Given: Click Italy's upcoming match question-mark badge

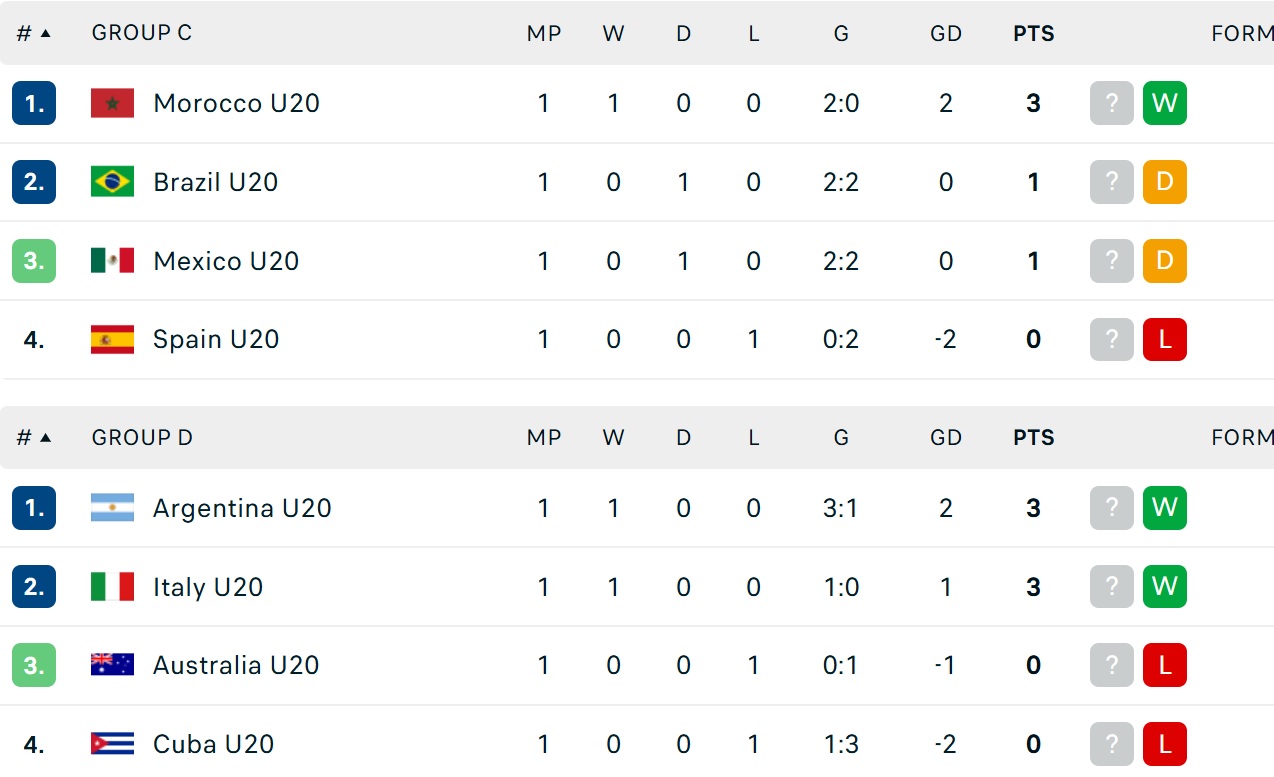Looking at the screenshot, I should 1111,587.
